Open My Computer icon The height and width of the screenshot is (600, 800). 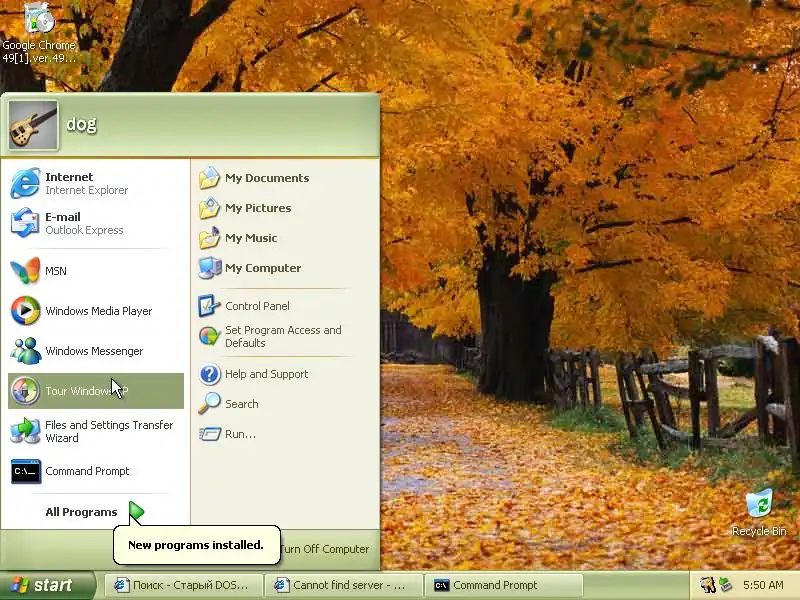209,268
